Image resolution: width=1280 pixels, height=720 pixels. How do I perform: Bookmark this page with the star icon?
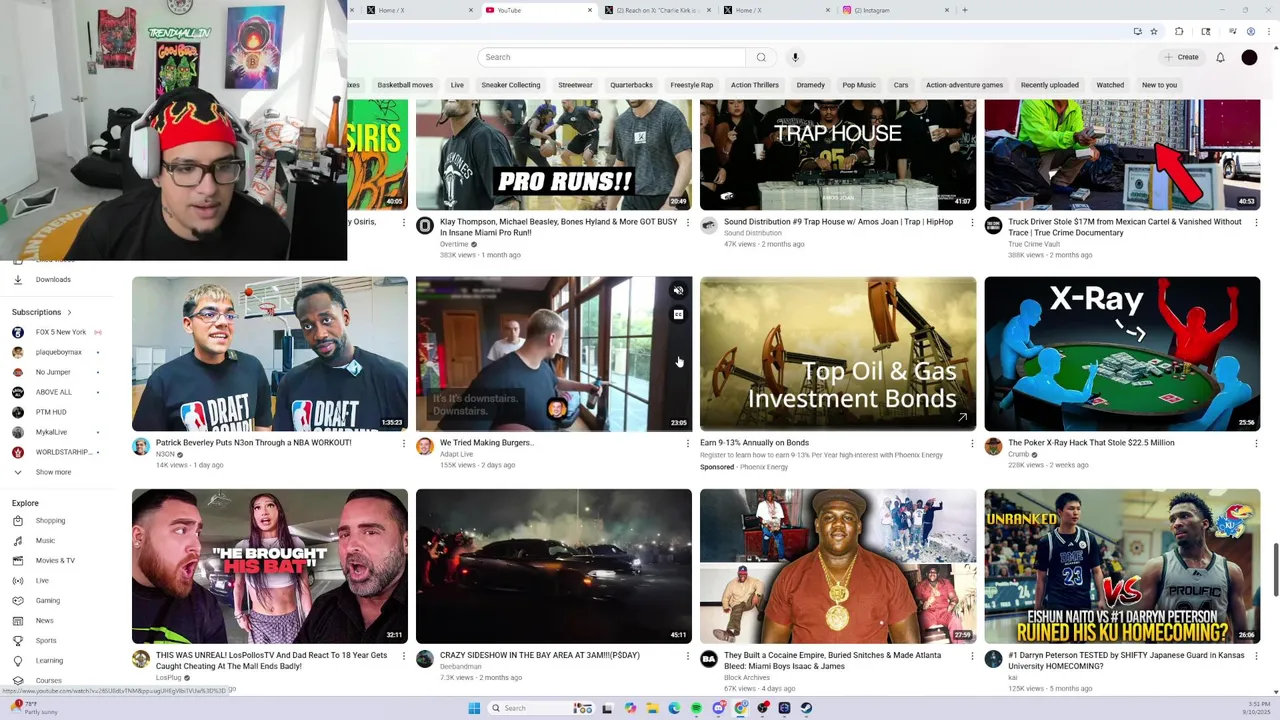coord(1153,31)
